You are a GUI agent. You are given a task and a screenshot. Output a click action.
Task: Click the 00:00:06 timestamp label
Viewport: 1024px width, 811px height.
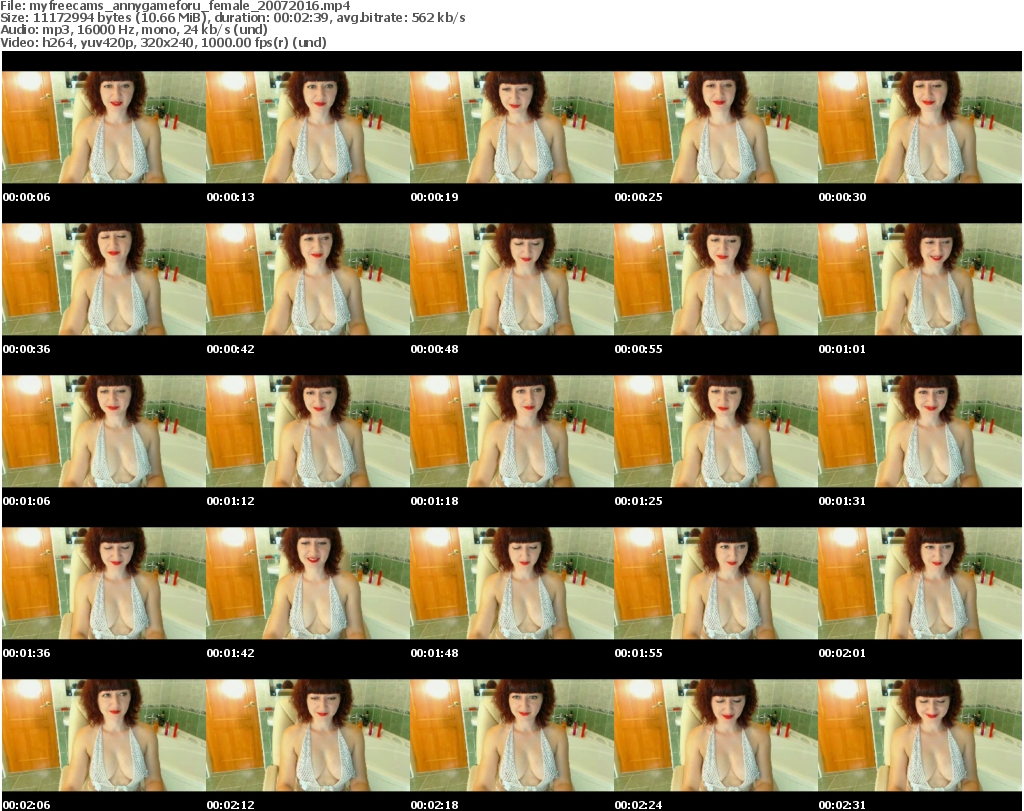pyautogui.click(x=26, y=197)
